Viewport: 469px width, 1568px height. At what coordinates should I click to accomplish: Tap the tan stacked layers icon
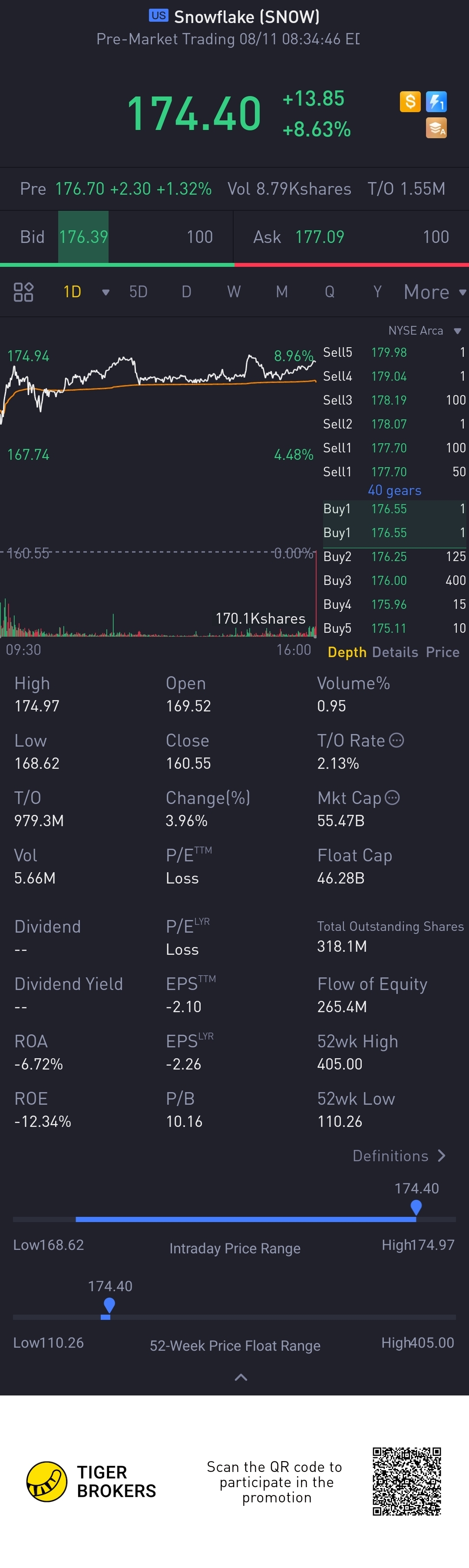(436, 128)
